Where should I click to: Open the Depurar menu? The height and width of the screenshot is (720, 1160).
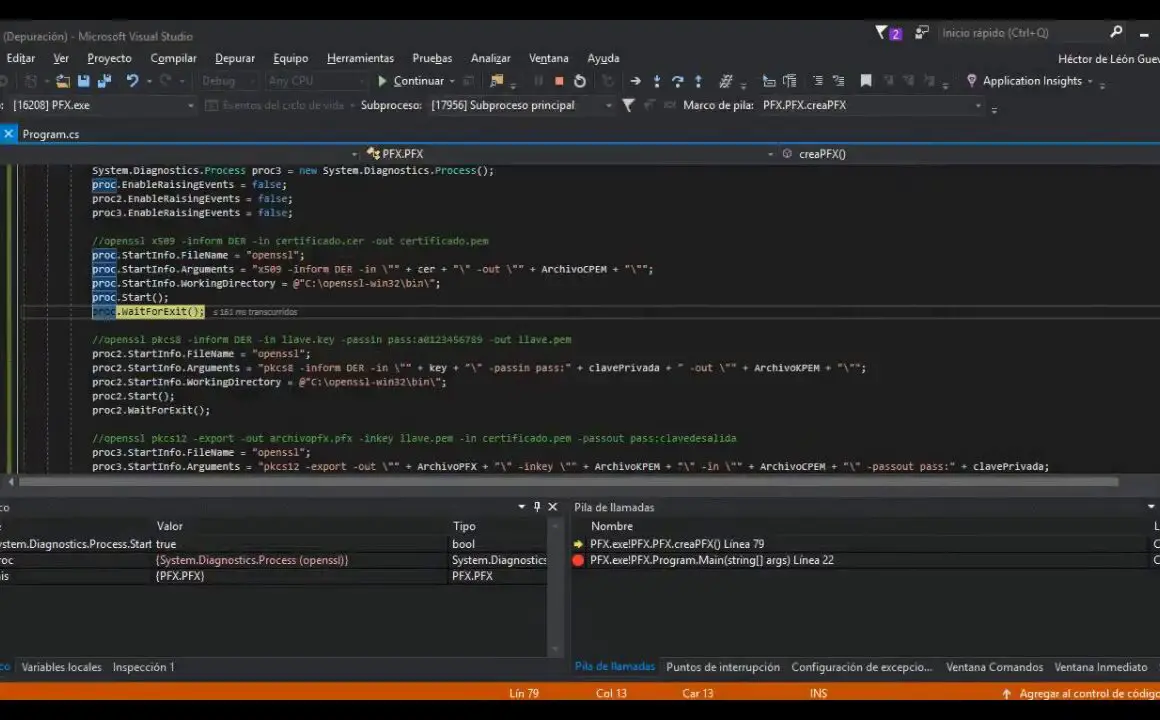pyautogui.click(x=235, y=58)
